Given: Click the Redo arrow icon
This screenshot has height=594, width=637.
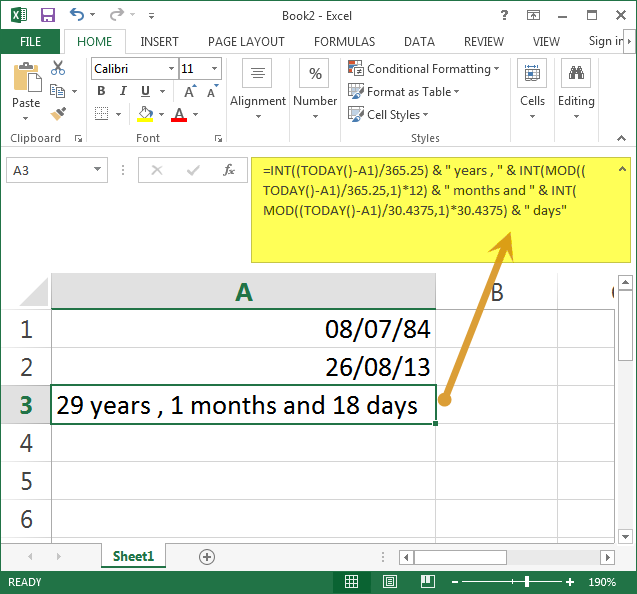Looking at the screenshot, I should pyautogui.click(x=117, y=15).
